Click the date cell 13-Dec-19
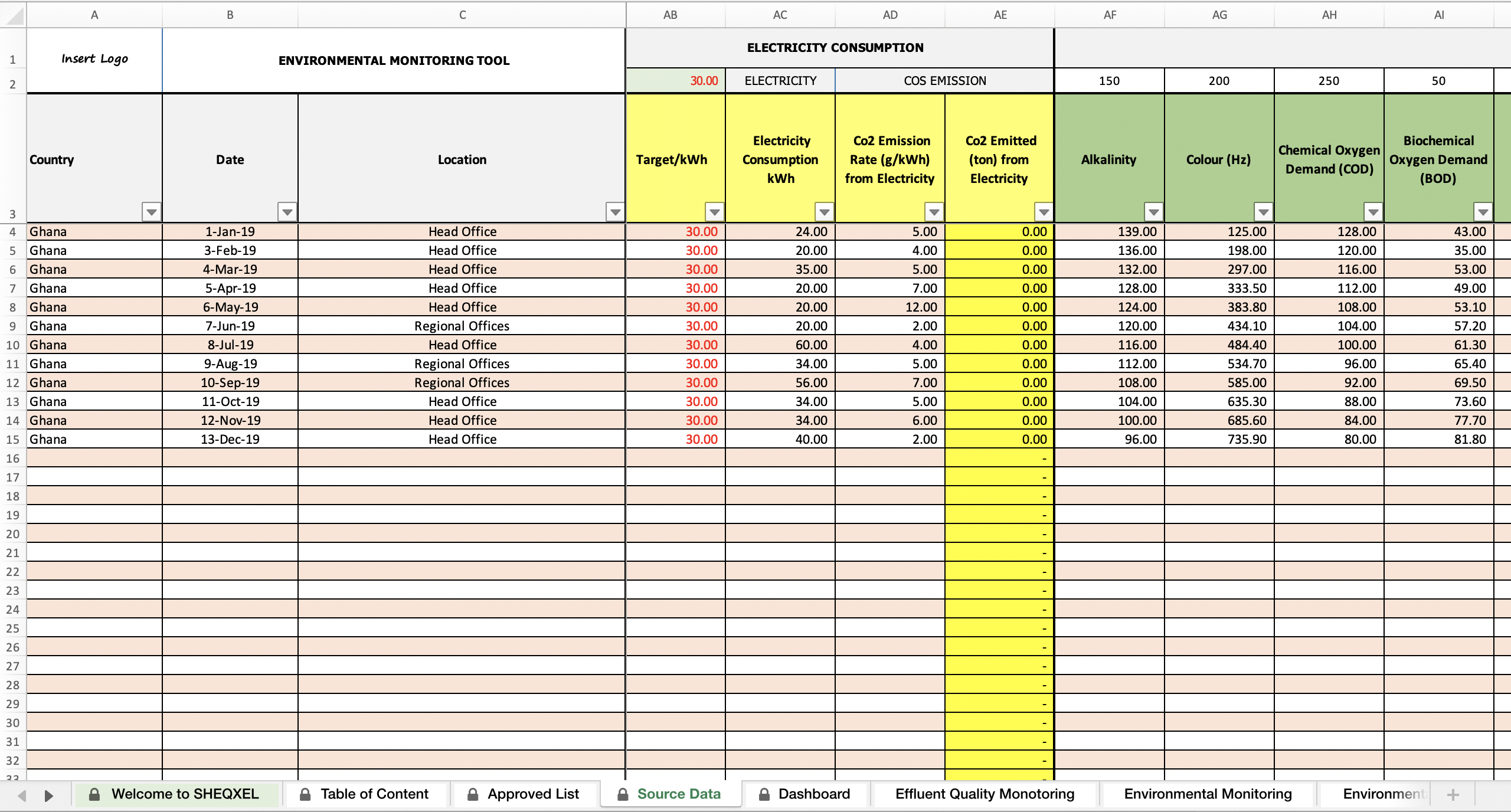The image size is (1511, 812). click(230, 440)
